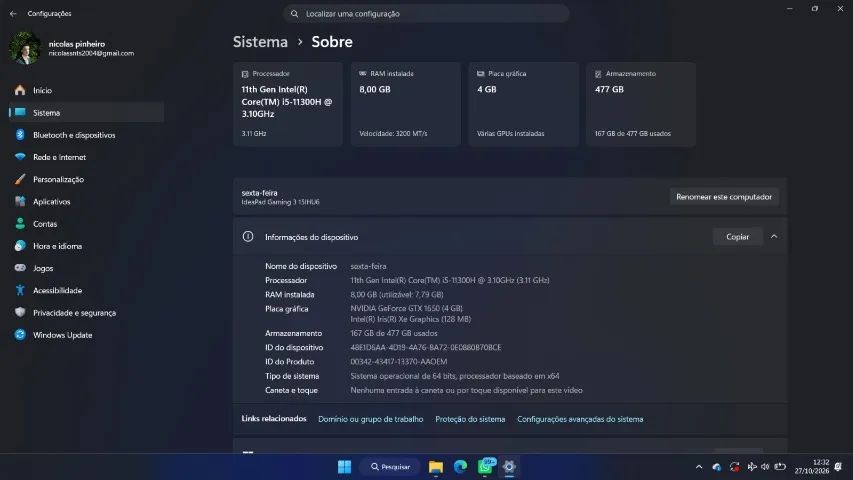853x480 pixels.
Task: Click Várias GPUs instaladas text
Action: [x=510, y=133]
